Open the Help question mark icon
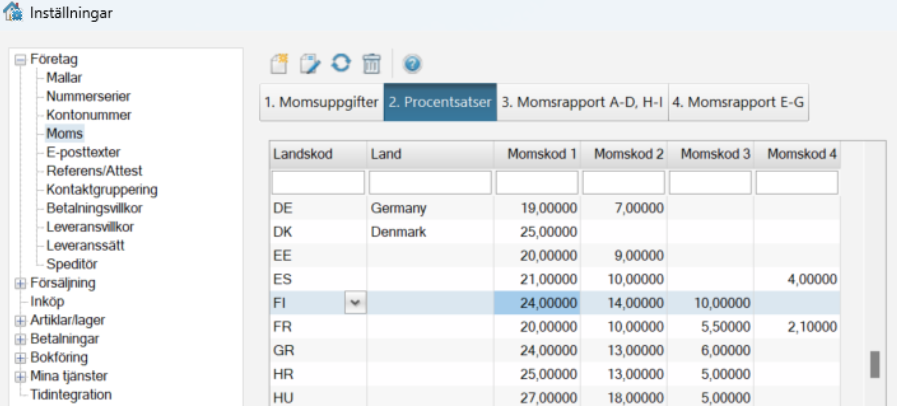 412,63
